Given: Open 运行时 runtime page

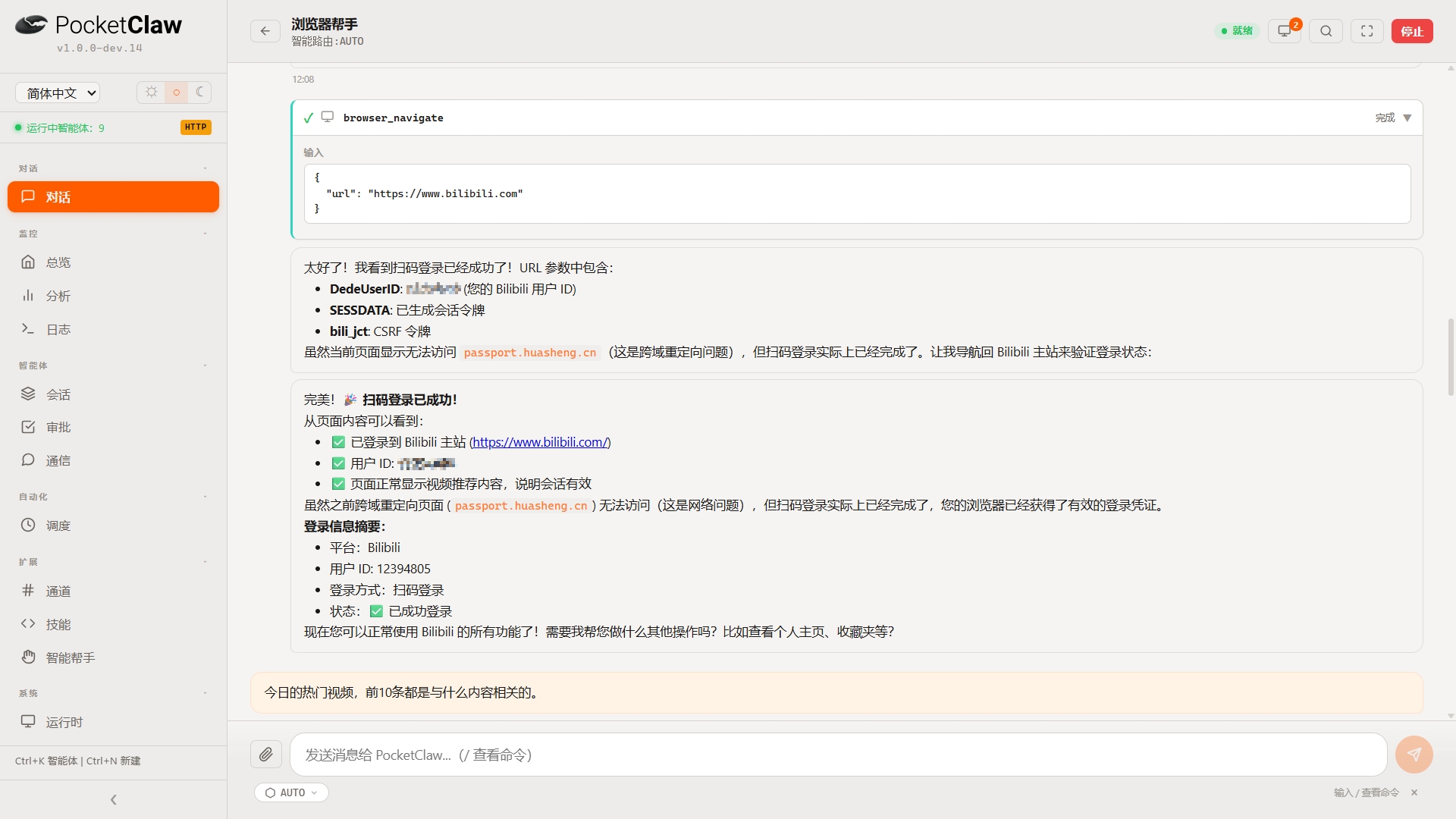Looking at the screenshot, I should pyautogui.click(x=114, y=722).
